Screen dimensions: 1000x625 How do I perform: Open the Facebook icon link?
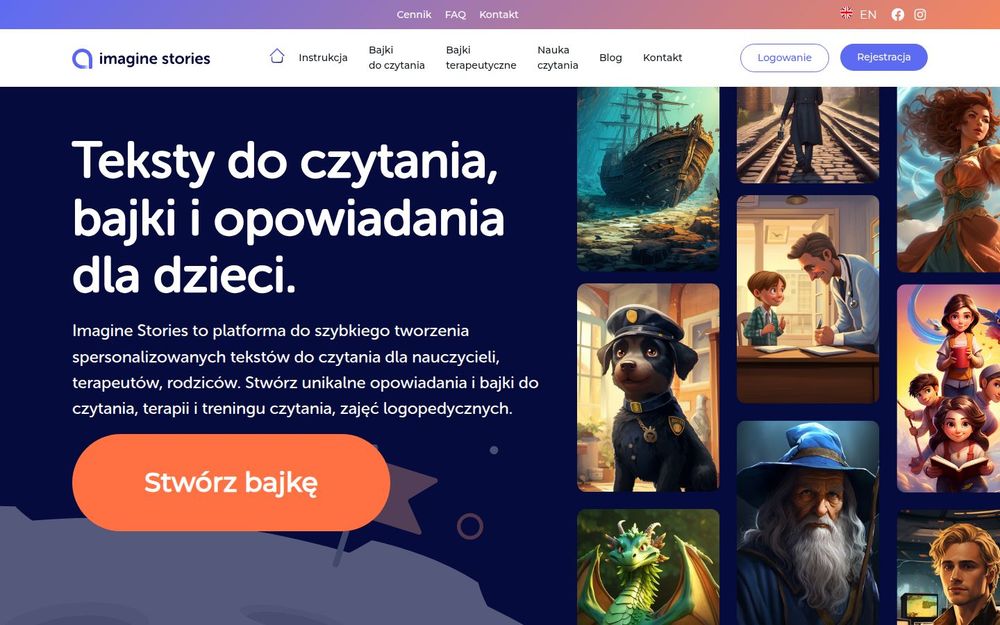[x=897, y=15]
